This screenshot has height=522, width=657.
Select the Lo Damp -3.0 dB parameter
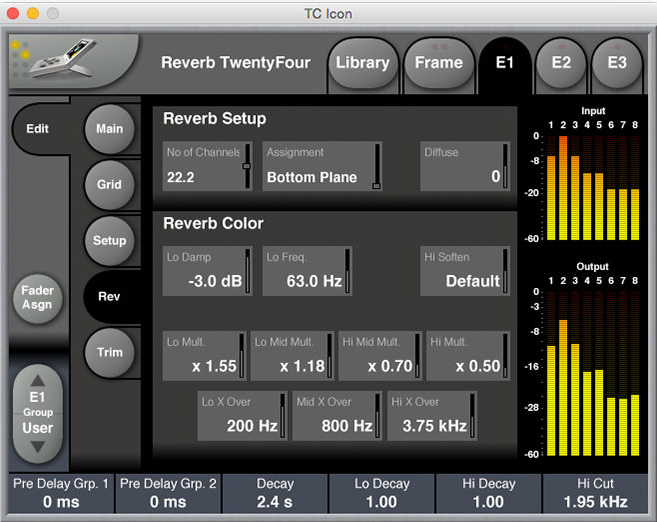207,271
